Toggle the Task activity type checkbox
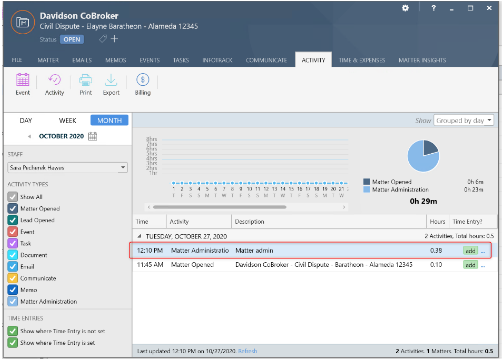 pos(13,243)
